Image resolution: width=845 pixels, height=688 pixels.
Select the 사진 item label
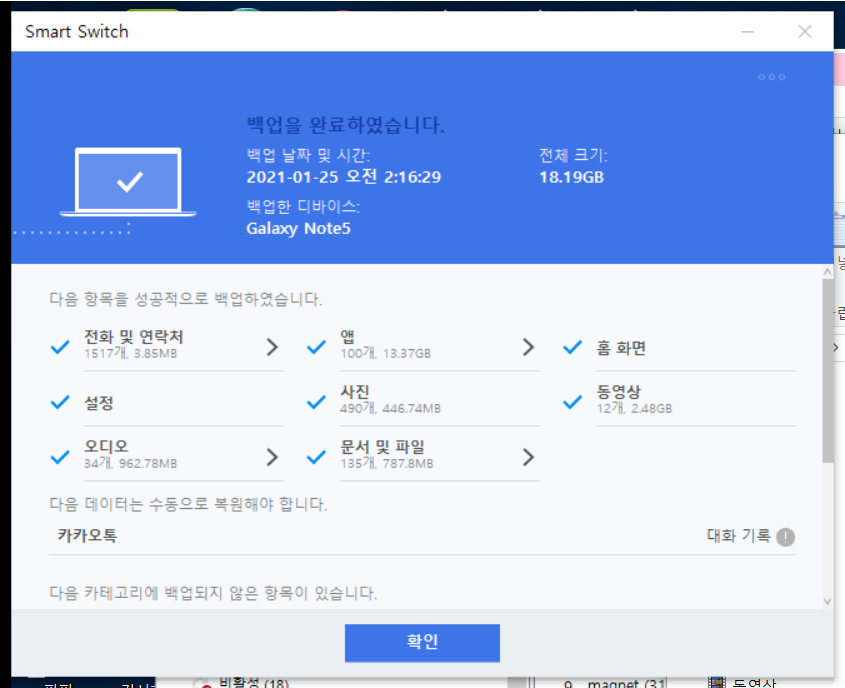click(x=355, y=392)
